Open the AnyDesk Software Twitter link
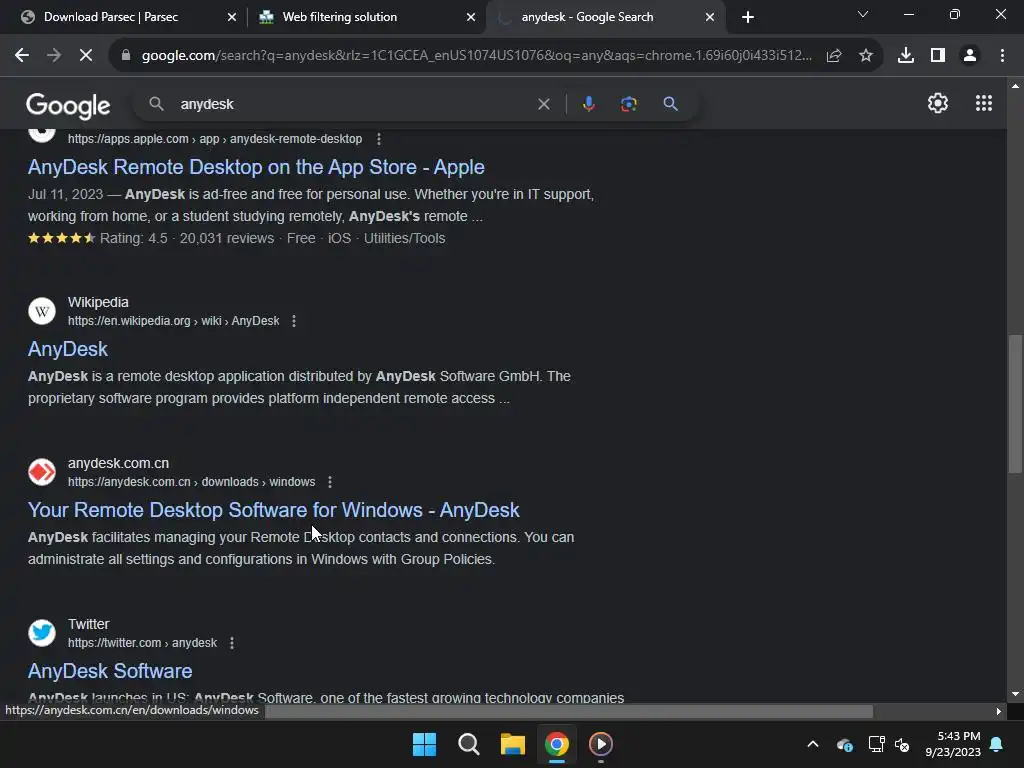 pyautogui.click(x=110, y=671)
